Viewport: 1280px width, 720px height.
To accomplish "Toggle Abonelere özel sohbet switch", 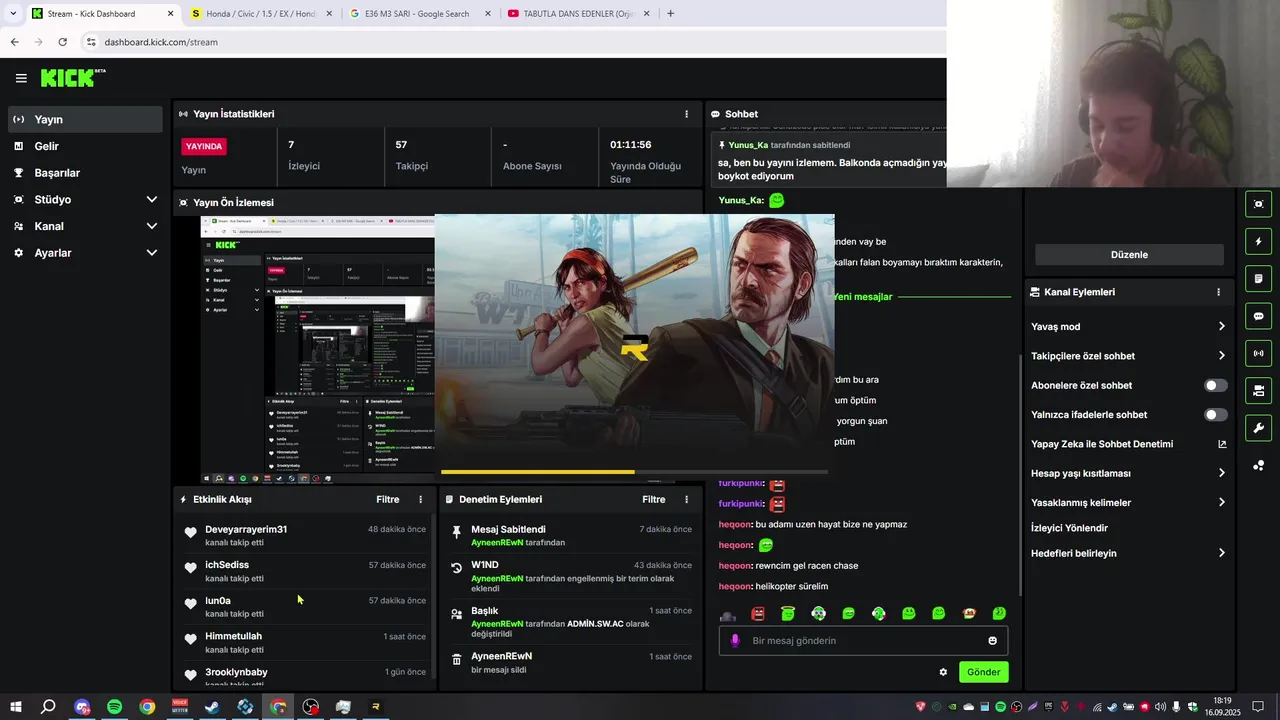I will [x=1216, y=385].
